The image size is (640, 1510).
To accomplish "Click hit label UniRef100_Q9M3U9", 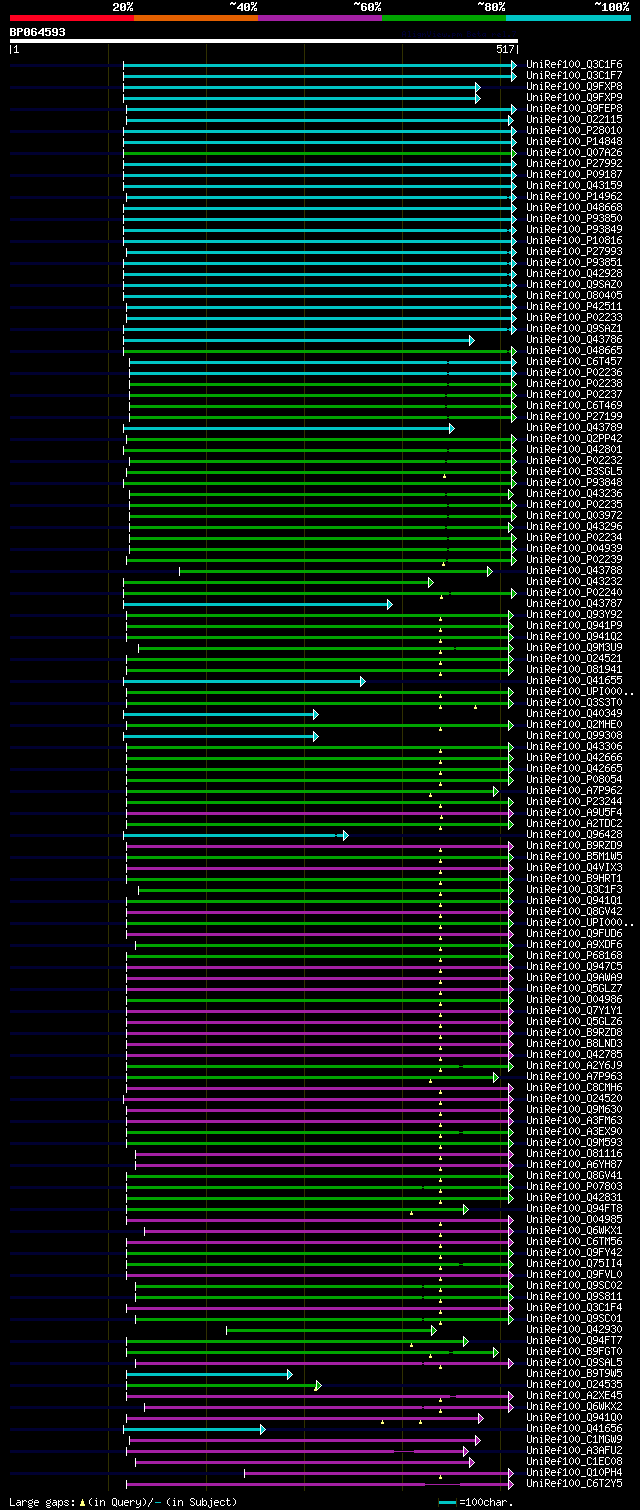I will [x=574, y=648].
